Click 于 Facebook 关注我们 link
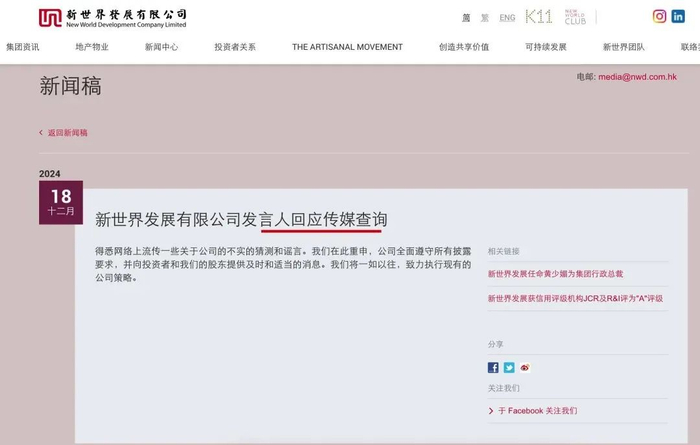The height and width of the screenshot is (445, 700). pyautogui.click(x=538, y=411)
